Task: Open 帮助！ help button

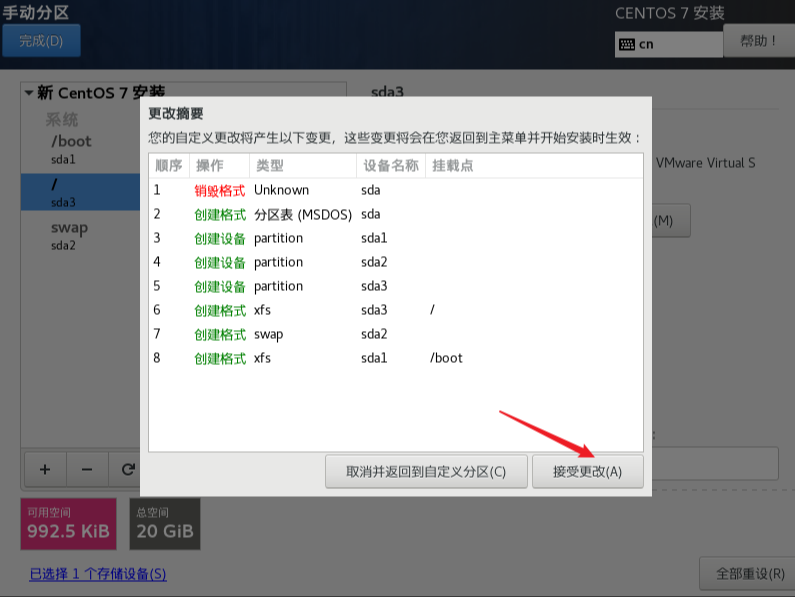Action: [x=758, y=41]
